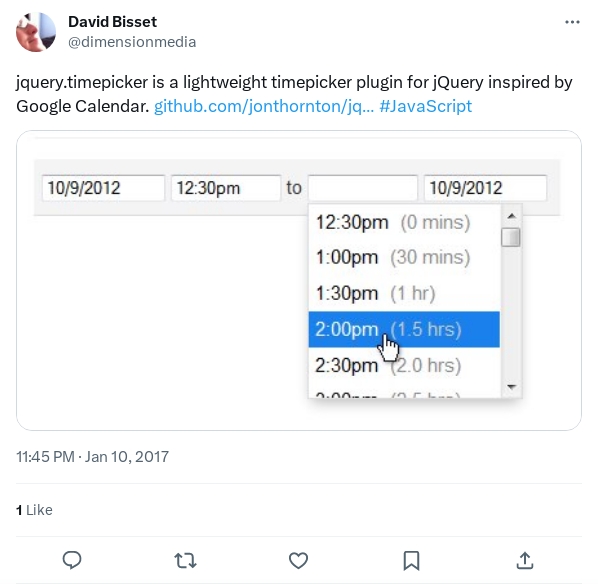598x584 pixels.
Task: Choose 1:00pm (30 mins) option
Action: click(x=404, y=257)
